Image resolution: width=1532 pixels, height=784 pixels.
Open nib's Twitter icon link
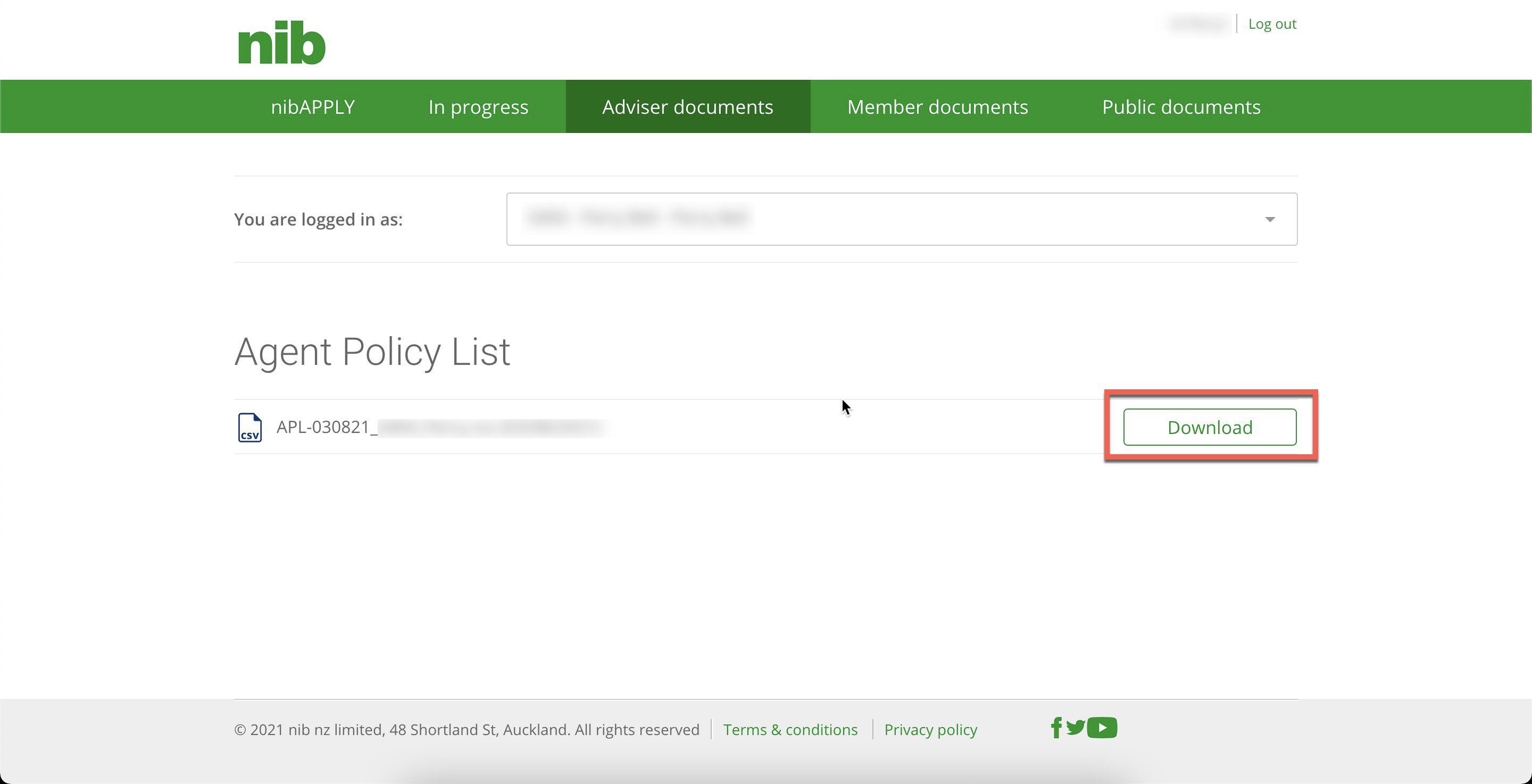1075,727
